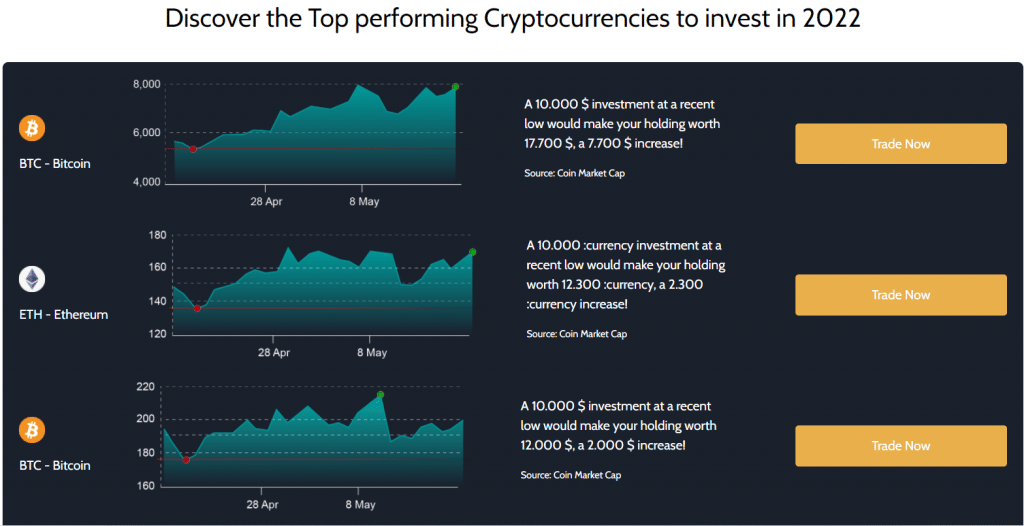The image size is (1024, 526).
Task: Open the Coin Market Cap source under the 17.700 $ text
Action: [x=575, y=173]
